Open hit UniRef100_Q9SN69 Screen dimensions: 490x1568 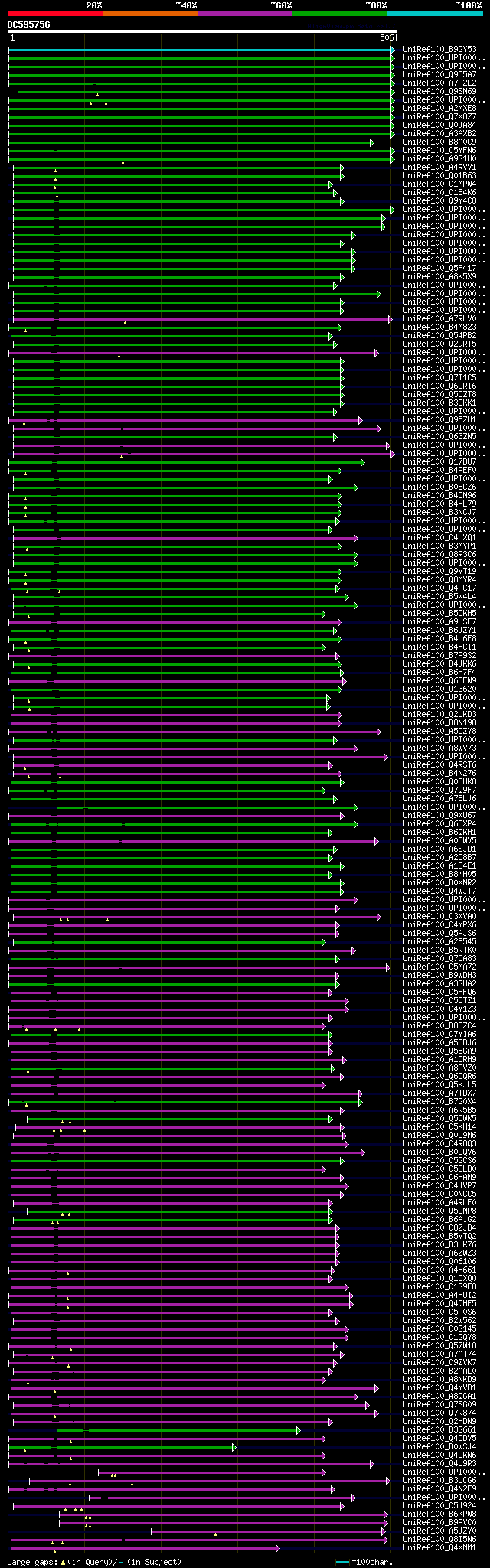point(439,92)
